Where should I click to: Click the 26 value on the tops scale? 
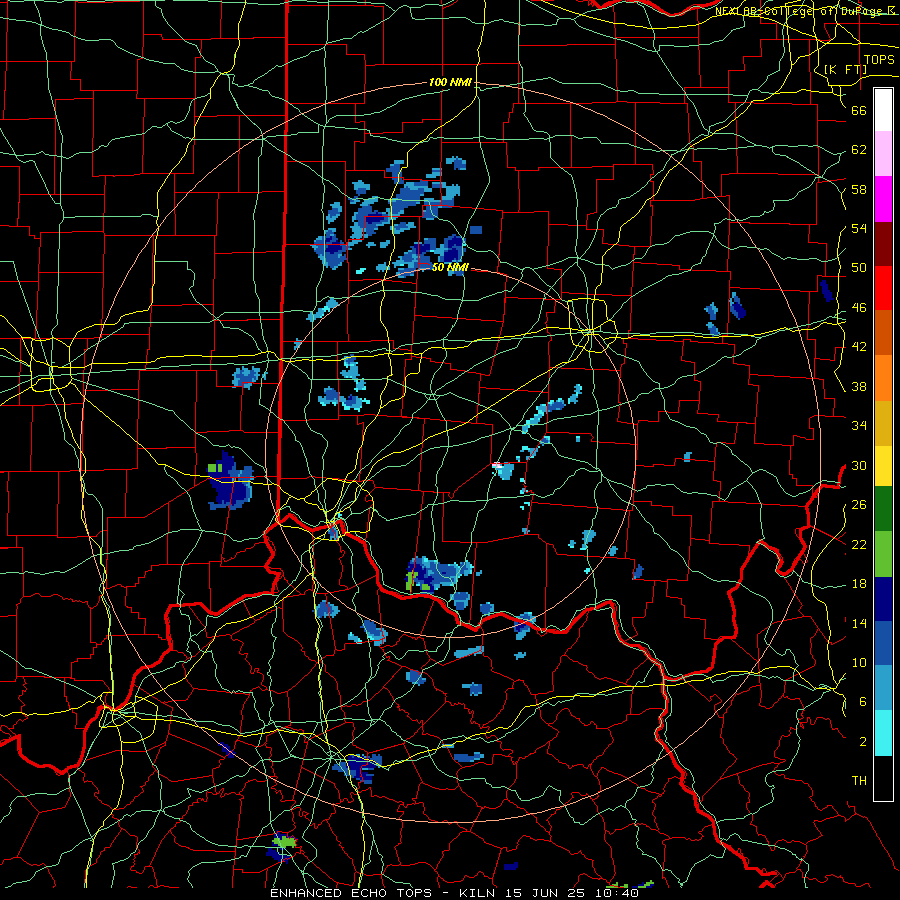[859, 505]
